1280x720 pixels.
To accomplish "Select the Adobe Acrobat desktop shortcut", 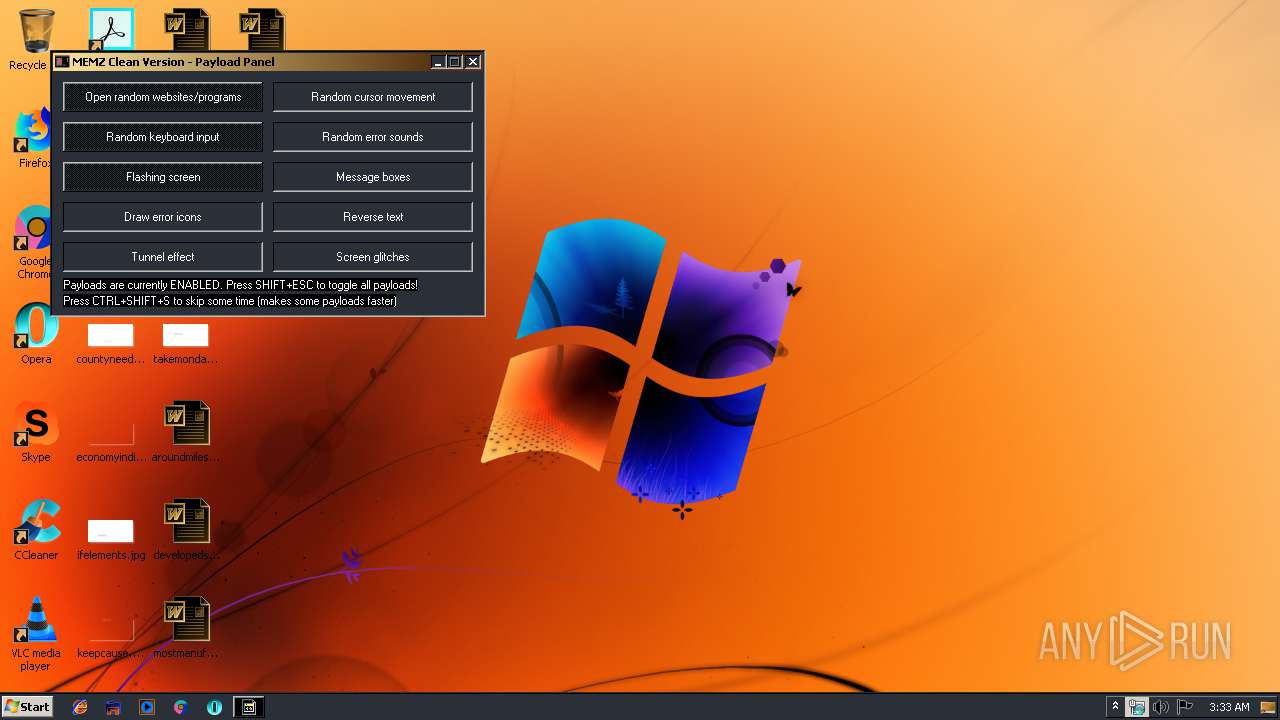I will pos(112,30).
